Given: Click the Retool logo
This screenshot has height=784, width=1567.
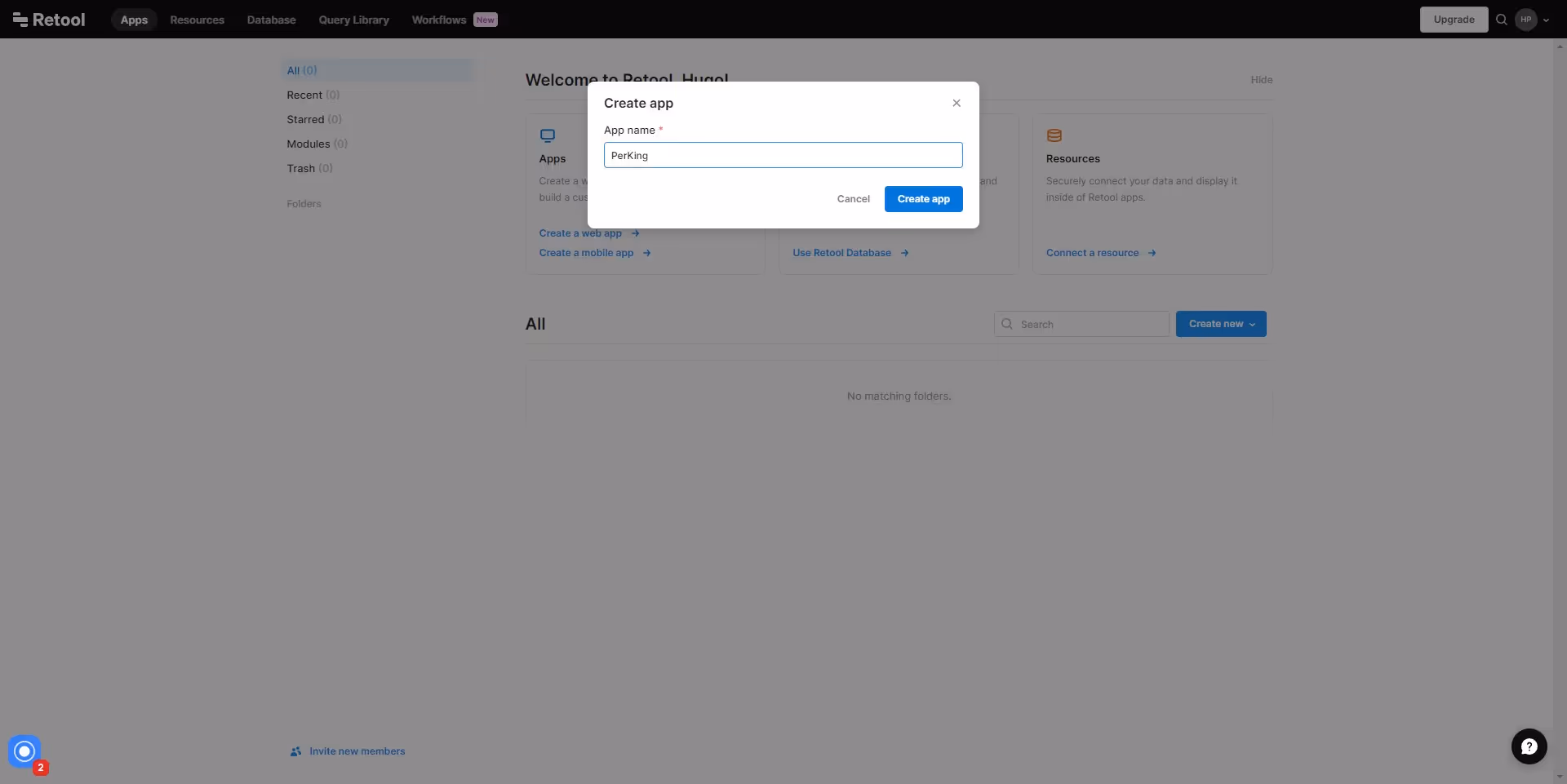Looking at the screenshot, I should [49, 20].
